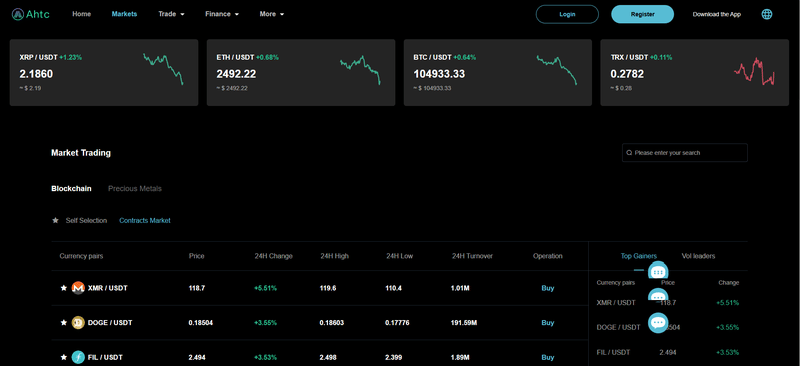800x366 pixels.
Task: Click XMR 24H high value 119.6
Action: tap(328, 288)
